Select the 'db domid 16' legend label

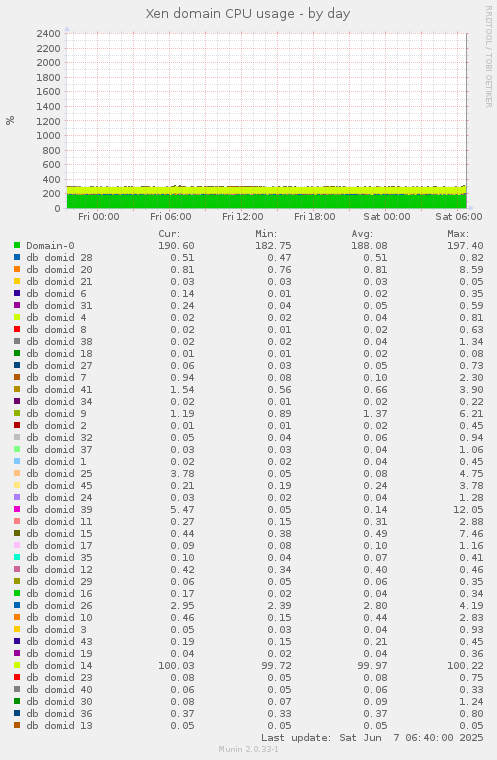tap(59, 594)
